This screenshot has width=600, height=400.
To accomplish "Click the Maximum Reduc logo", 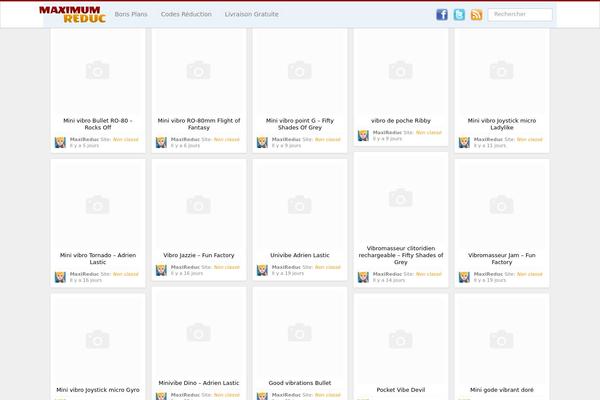I will (72, 15).
